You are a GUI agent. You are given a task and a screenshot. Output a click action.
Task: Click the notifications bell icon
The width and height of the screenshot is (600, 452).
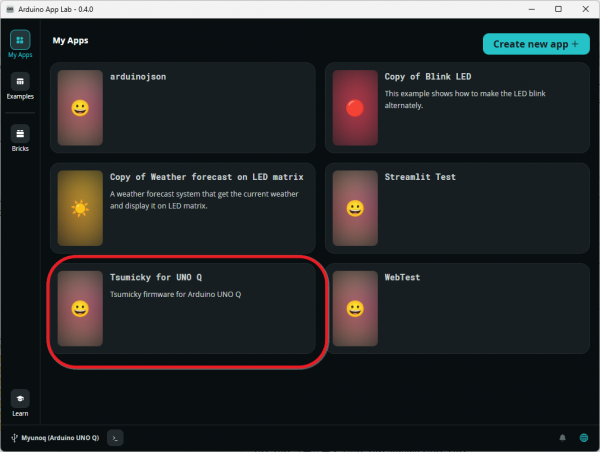click(562, 437)
